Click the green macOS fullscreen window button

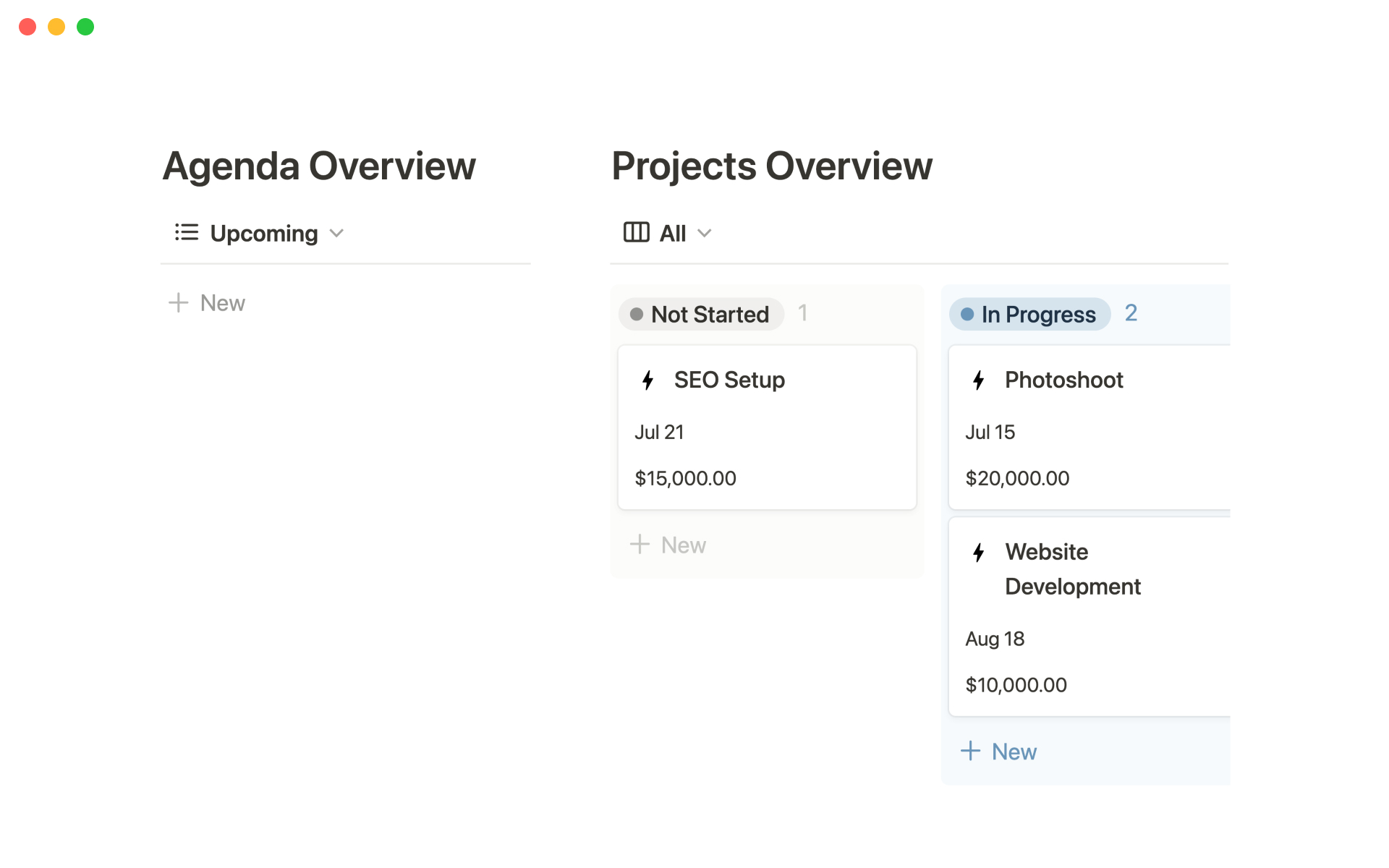[x=85, y=27]
